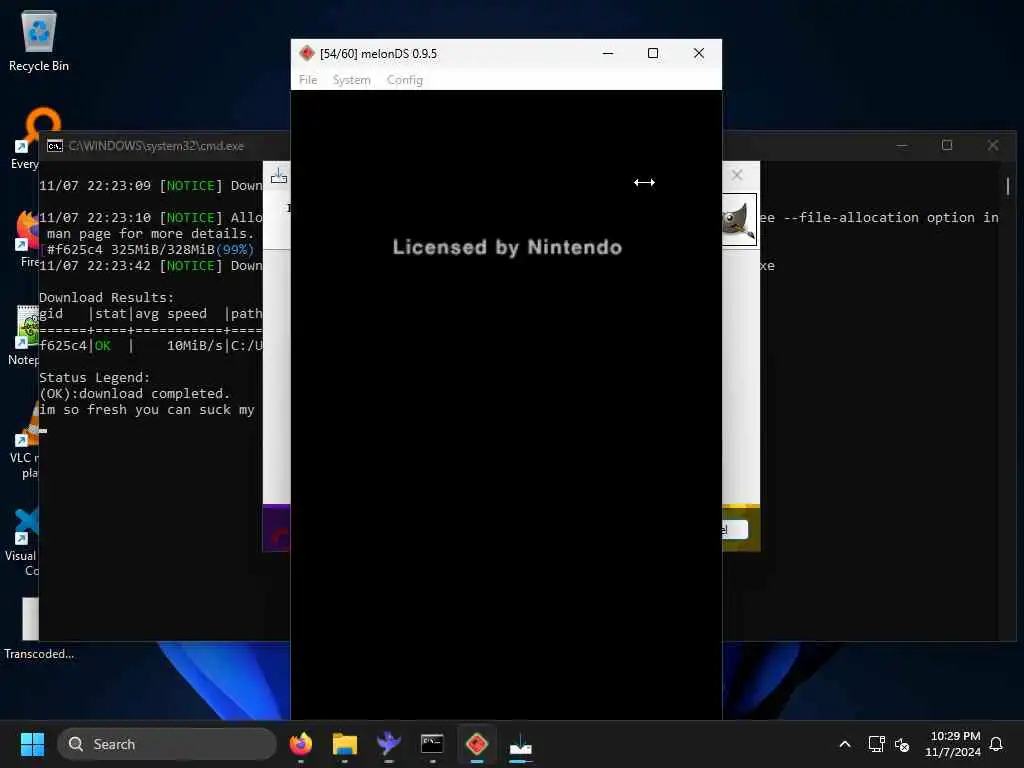
Task: Open the clock and date panel
Action: (953, 744)
